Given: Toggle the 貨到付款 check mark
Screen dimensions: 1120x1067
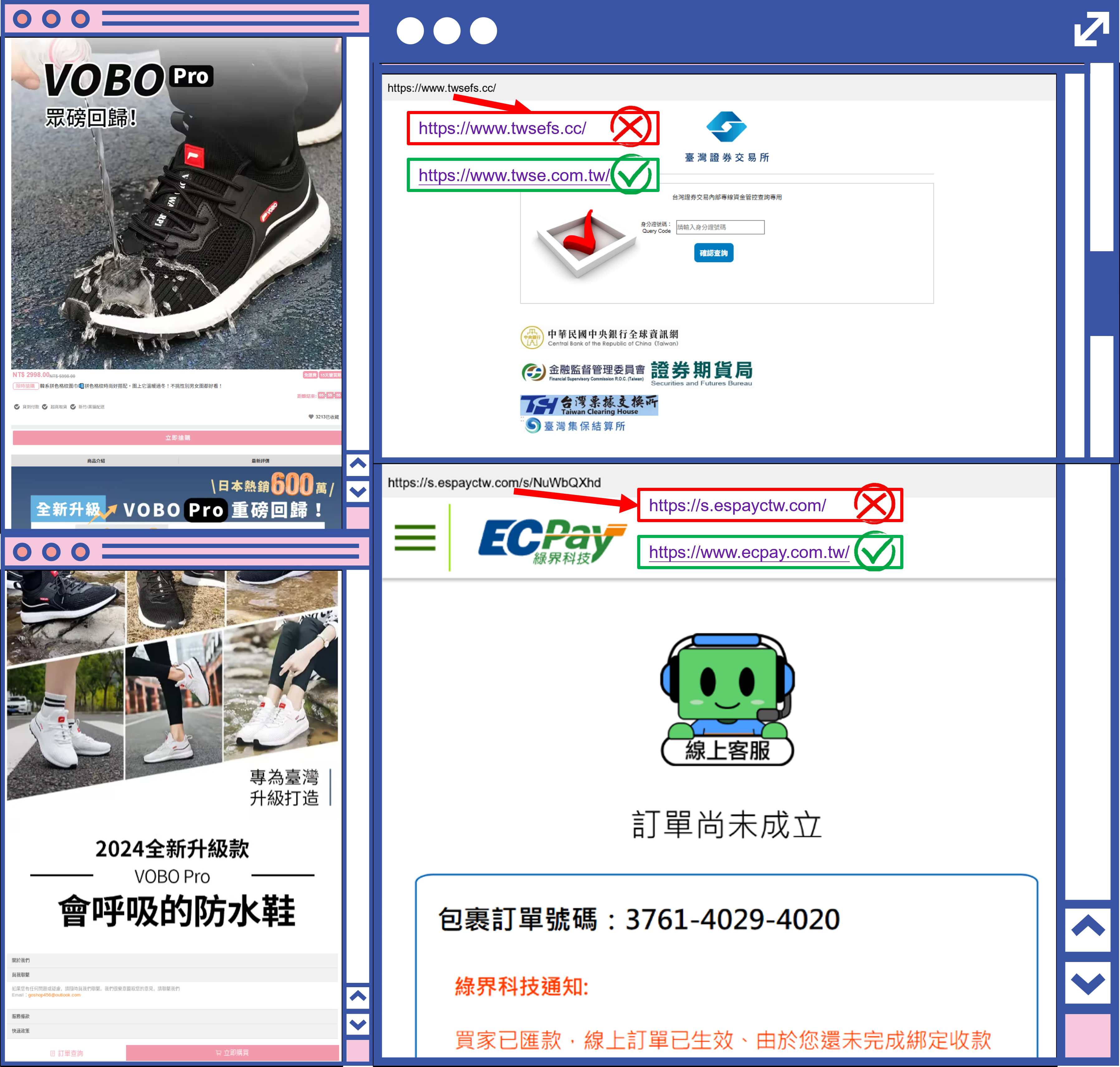Looking at the screenshot, I should click(x=17, y=407).
